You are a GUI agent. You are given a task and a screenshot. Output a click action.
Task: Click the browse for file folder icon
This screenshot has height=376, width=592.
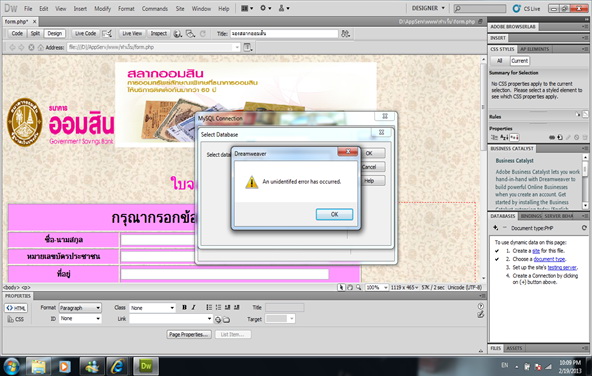[227, 320]
